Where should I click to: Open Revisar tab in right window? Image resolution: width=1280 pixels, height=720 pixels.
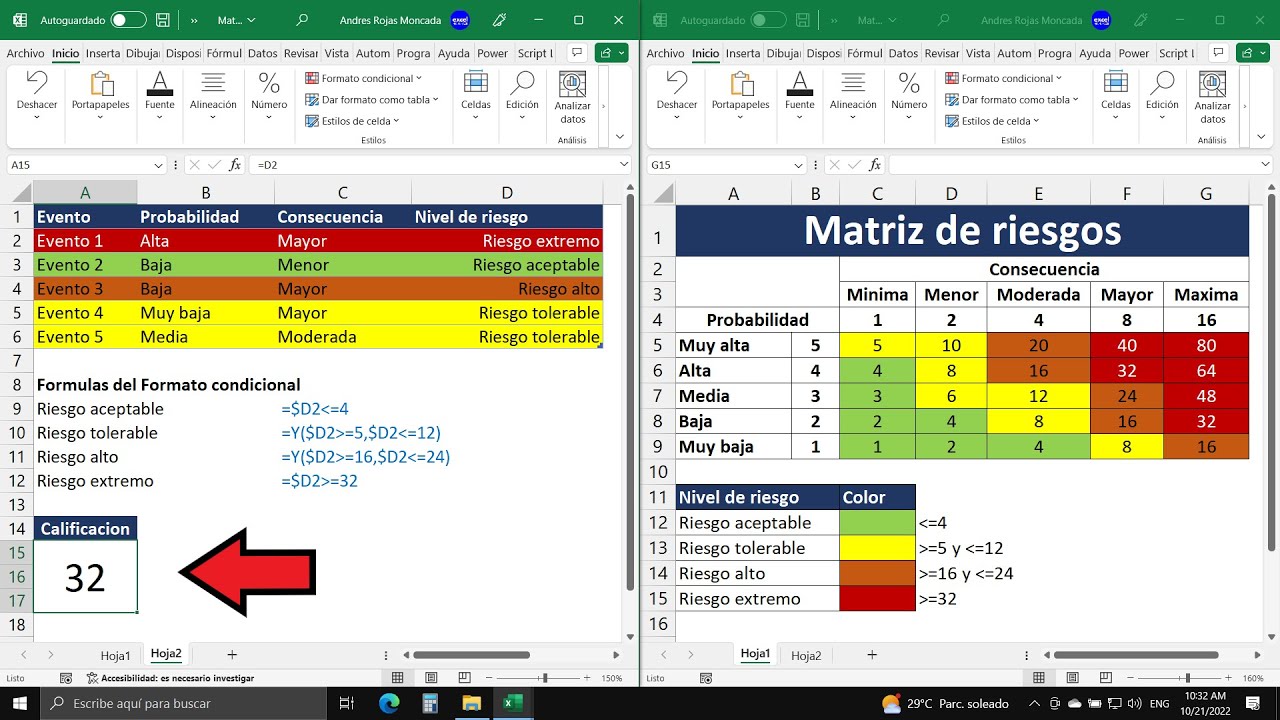(941, 54)
